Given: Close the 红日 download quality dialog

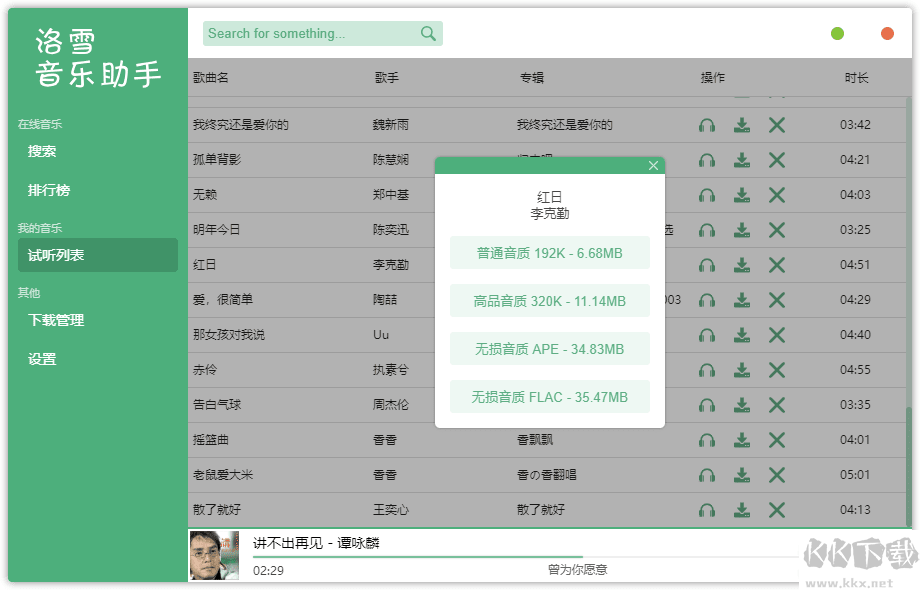Looking at the screenshot, I should (653, 166).
